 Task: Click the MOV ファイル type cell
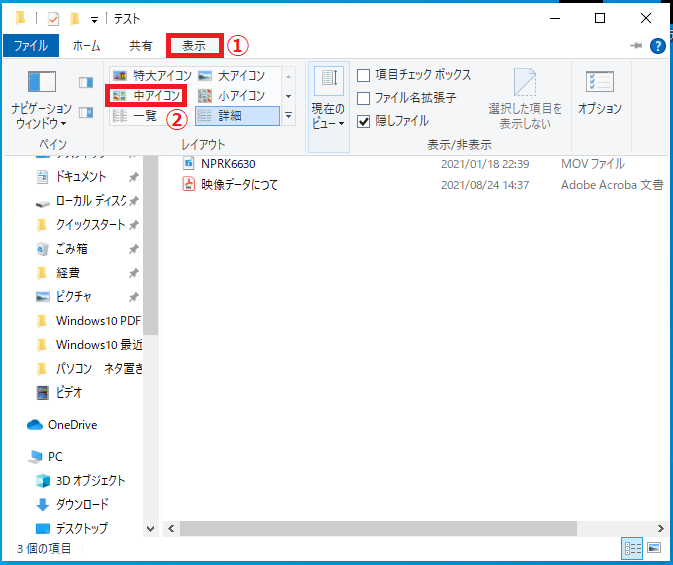click(x=593, y=164)
